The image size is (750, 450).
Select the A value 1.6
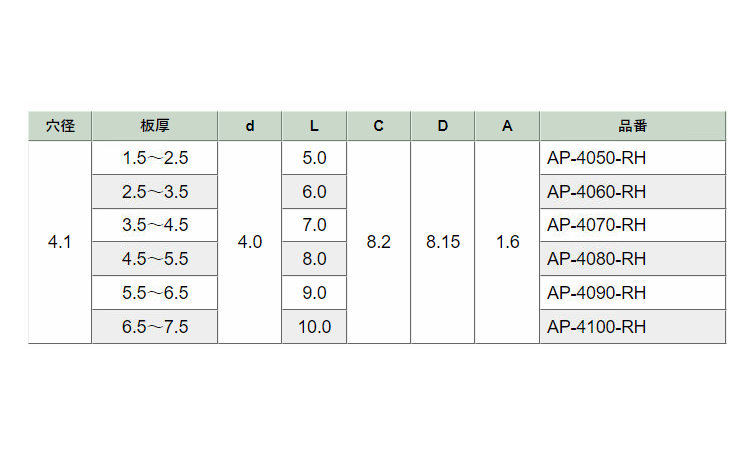[x=507, y=242]
